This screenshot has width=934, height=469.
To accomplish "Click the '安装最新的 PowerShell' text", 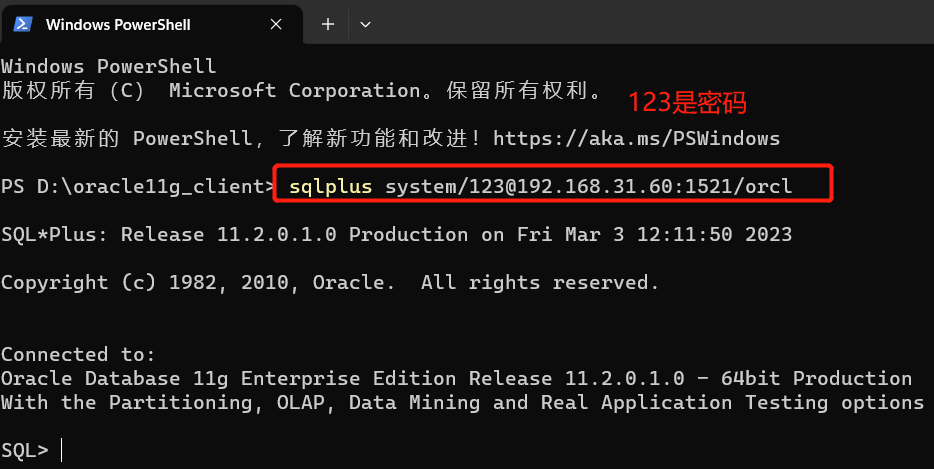I will pos(127,139).
